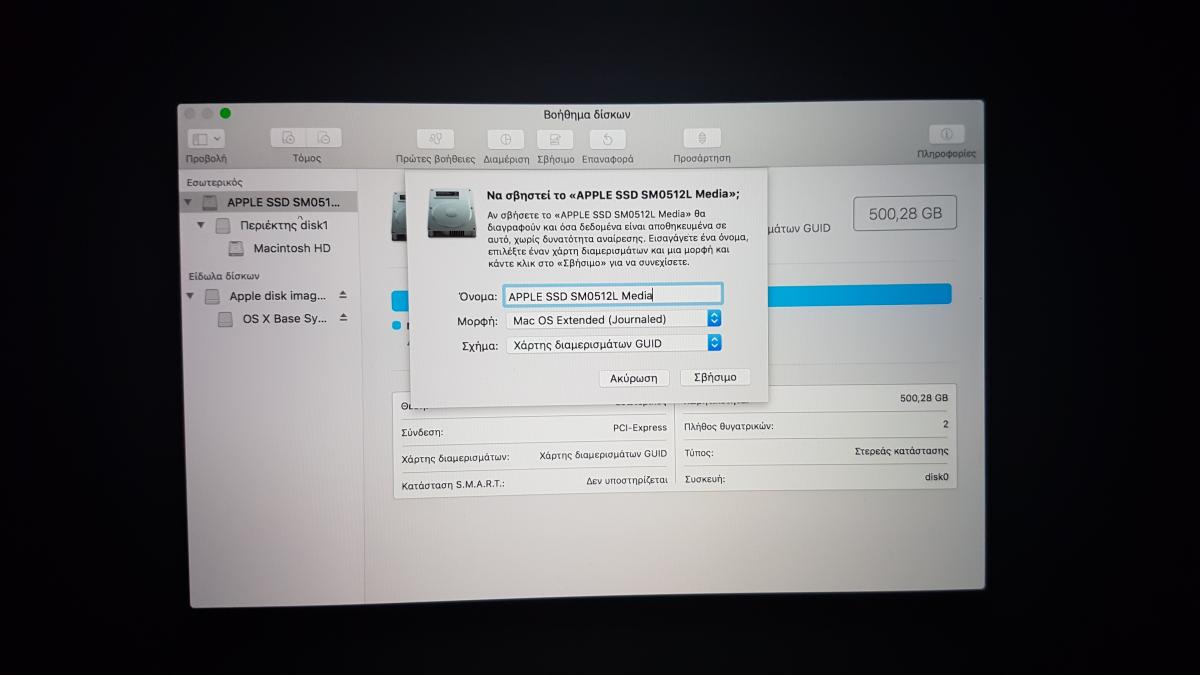Viewport: 1200px width, 675px height.
Task: Click the Σβήσιμο erase toolbar icon
Action: (555, 139)
